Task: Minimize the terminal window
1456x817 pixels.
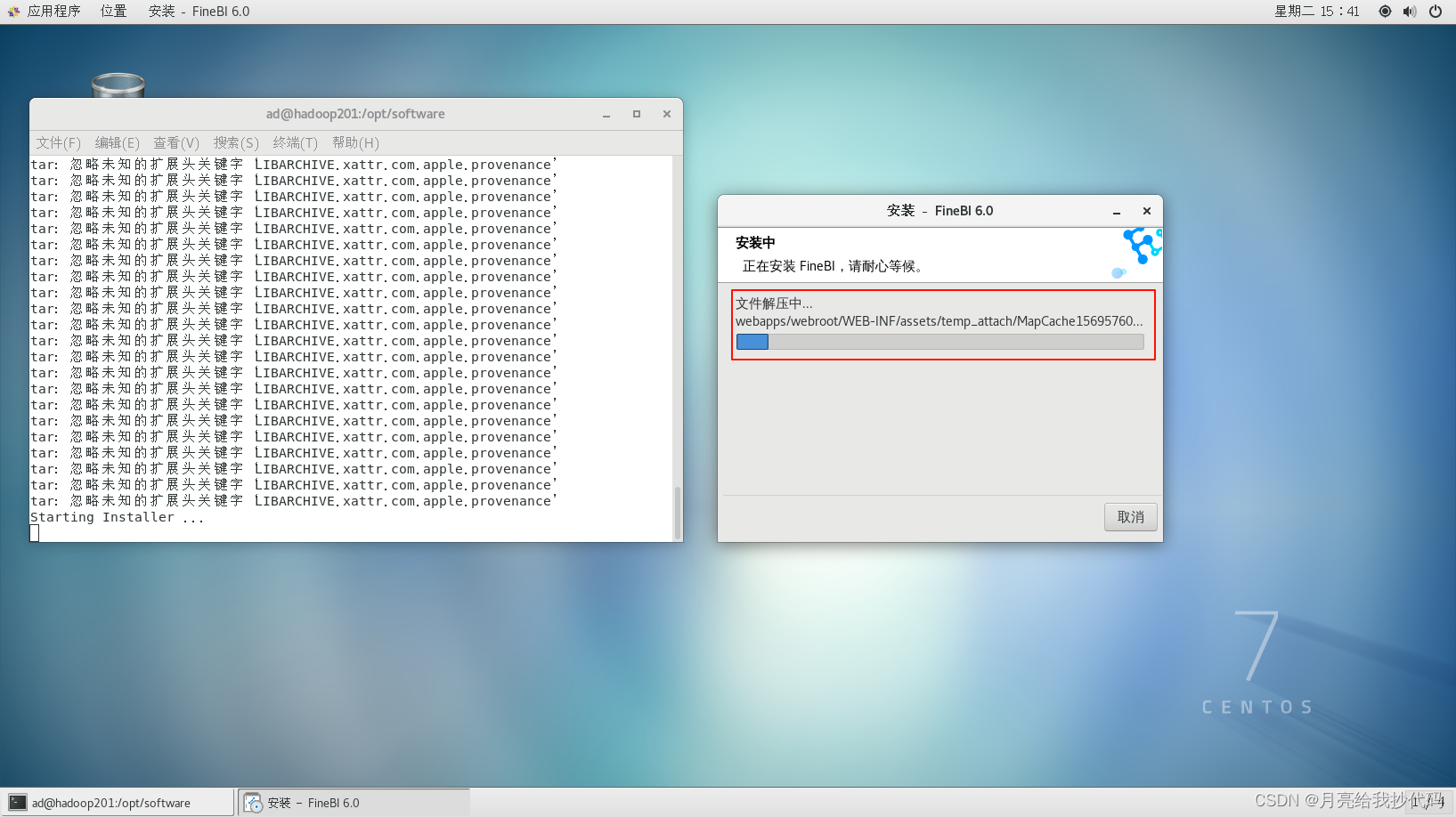Action: (x=606, y=114)
